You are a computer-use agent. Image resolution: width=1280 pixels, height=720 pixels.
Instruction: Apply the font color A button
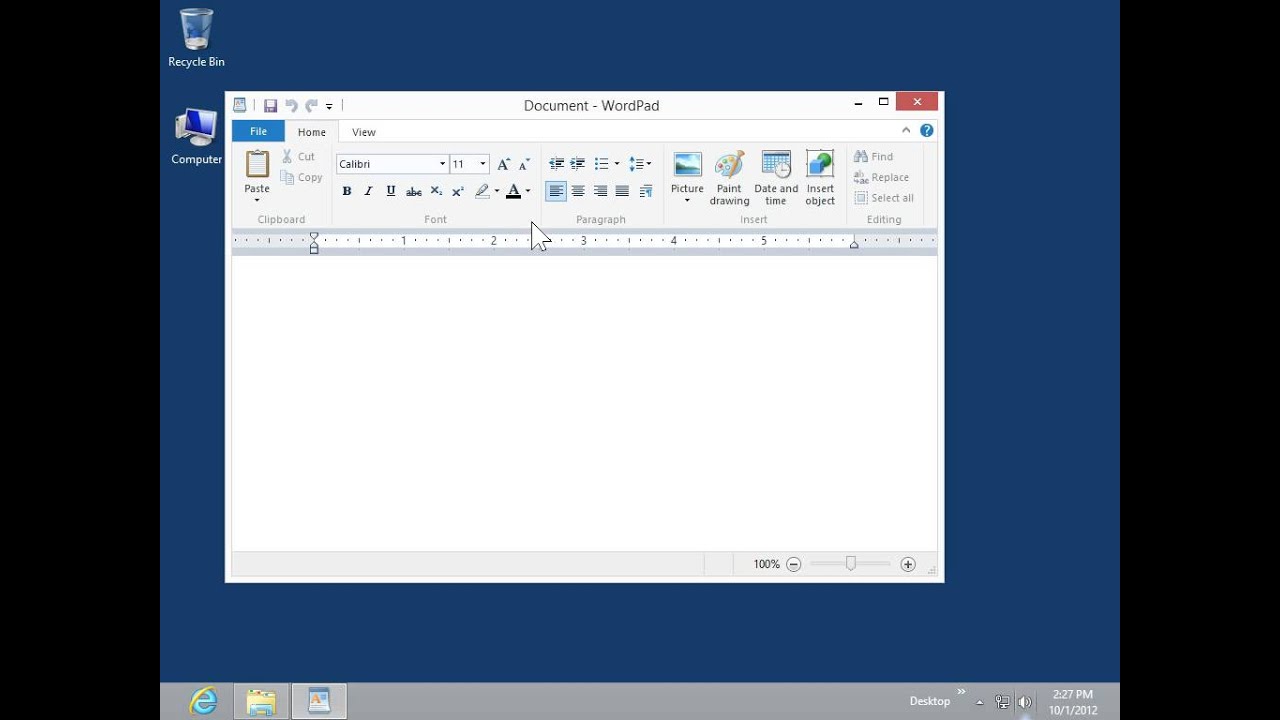[x=513, y=191]
